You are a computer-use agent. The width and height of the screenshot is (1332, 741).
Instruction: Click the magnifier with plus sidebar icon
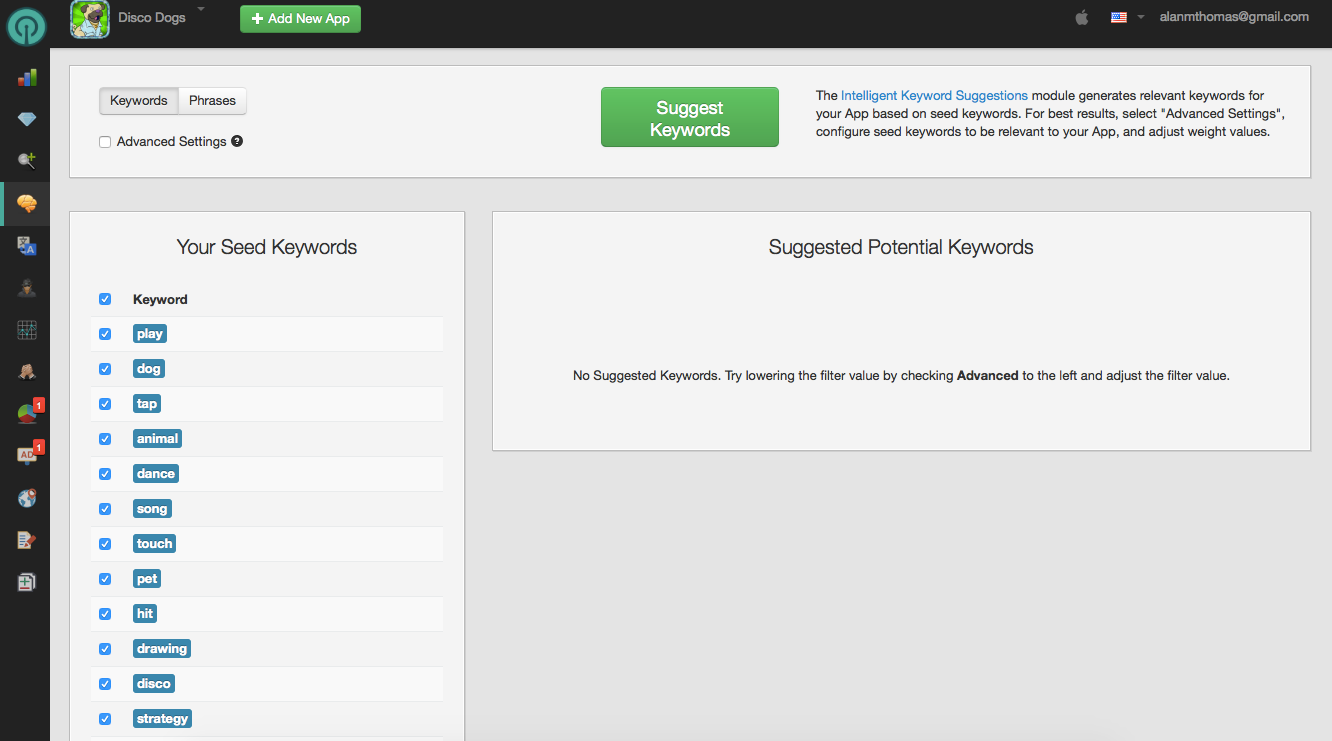pyautogui.click(x=27, y=161)
